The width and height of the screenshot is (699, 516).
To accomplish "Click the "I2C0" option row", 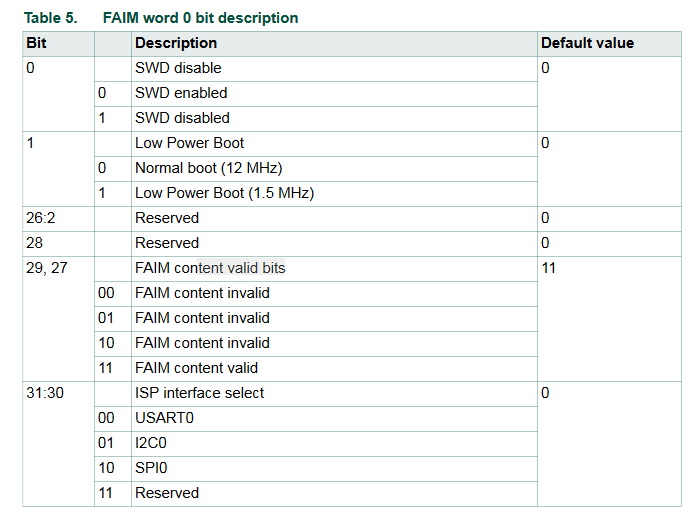I will pyautogui.click(x=152, y=443).
